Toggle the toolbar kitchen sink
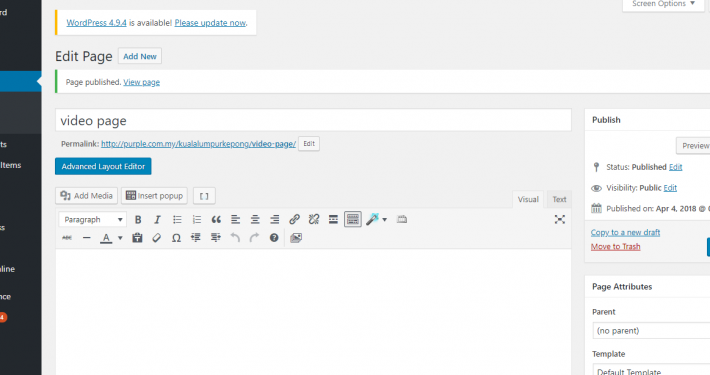Screen dimensions: 710x375 tap(353, 220)
